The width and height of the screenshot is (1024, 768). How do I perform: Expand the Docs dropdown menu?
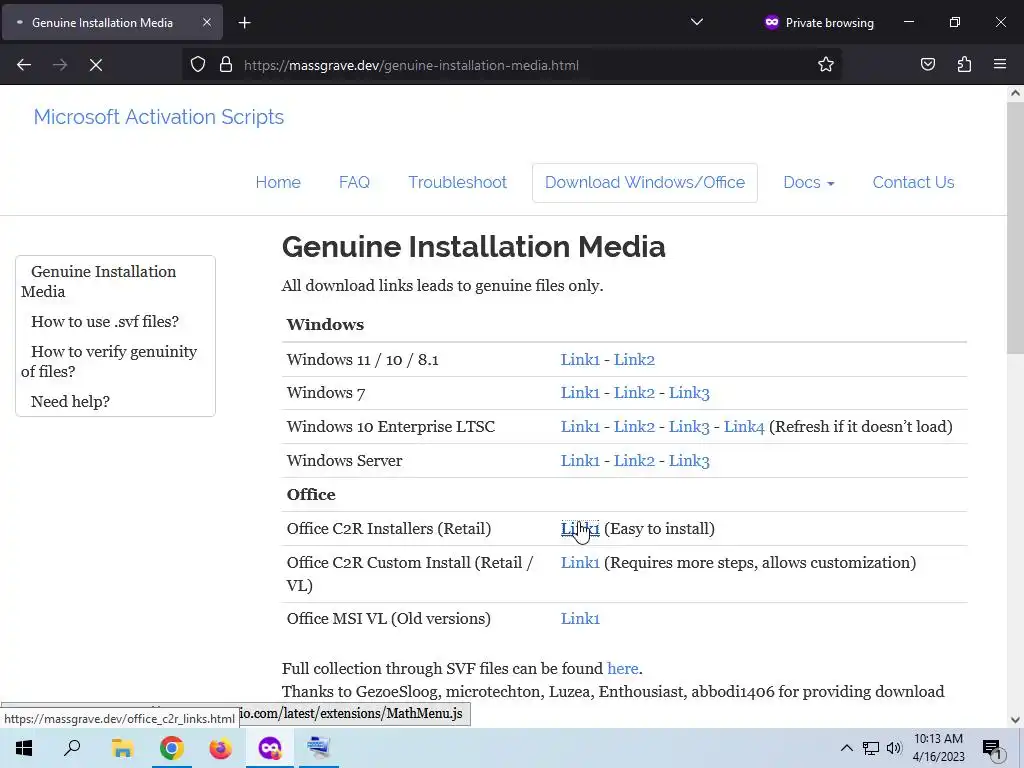(x=808, y=182)
